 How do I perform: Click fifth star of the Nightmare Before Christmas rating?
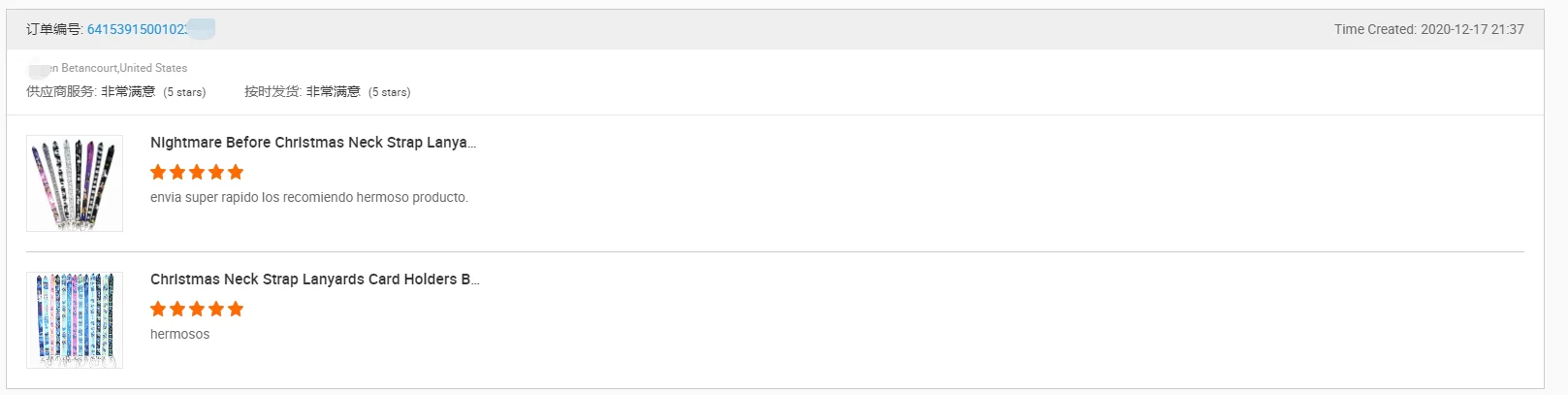pos(236,173)
